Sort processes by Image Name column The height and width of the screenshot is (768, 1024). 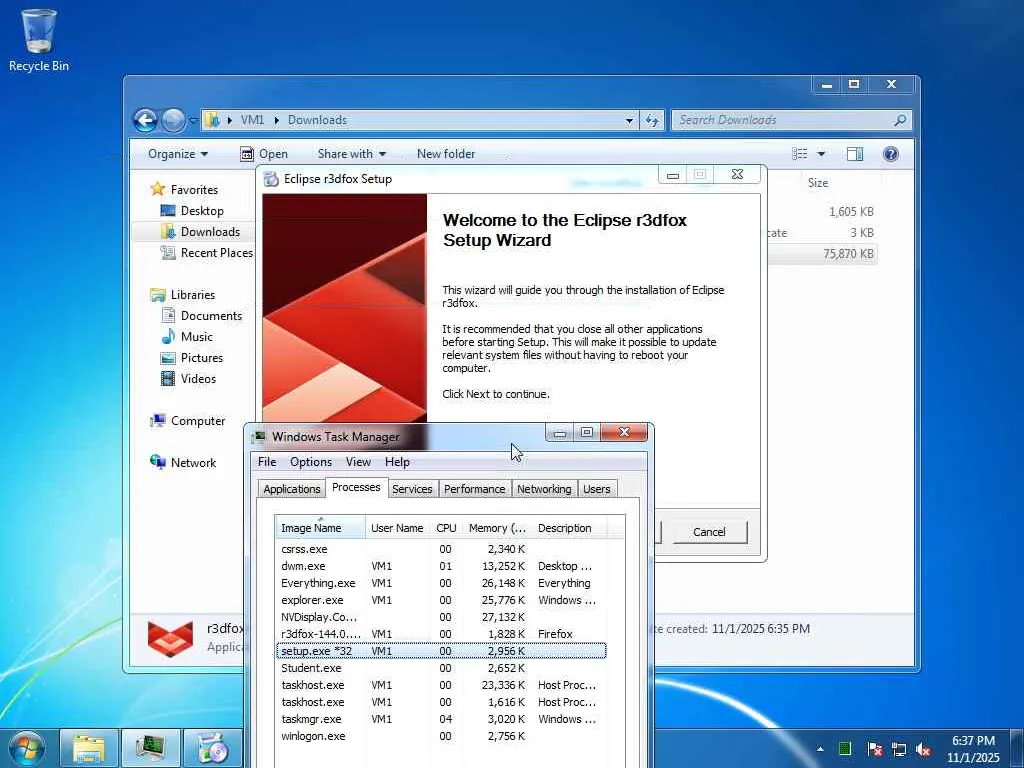(320, 528)
